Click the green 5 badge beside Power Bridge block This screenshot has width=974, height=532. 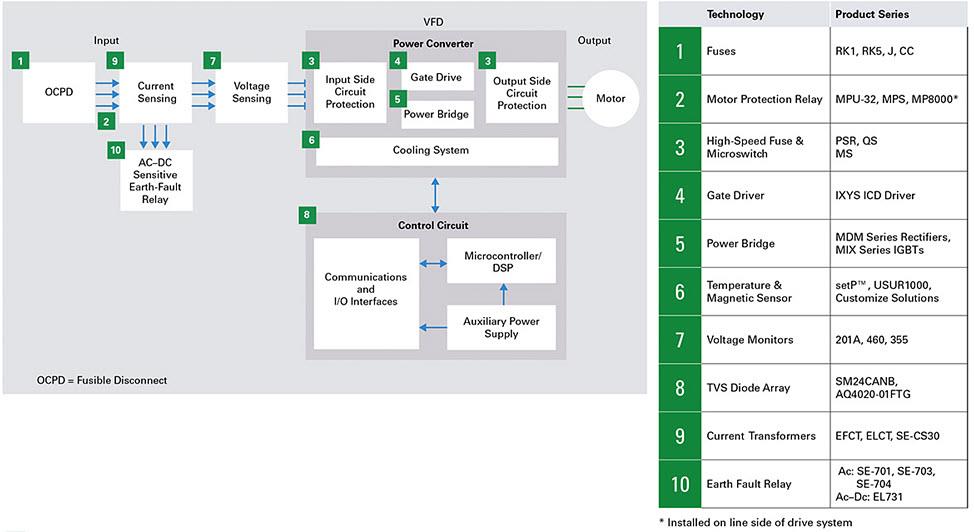pos(396,99)
